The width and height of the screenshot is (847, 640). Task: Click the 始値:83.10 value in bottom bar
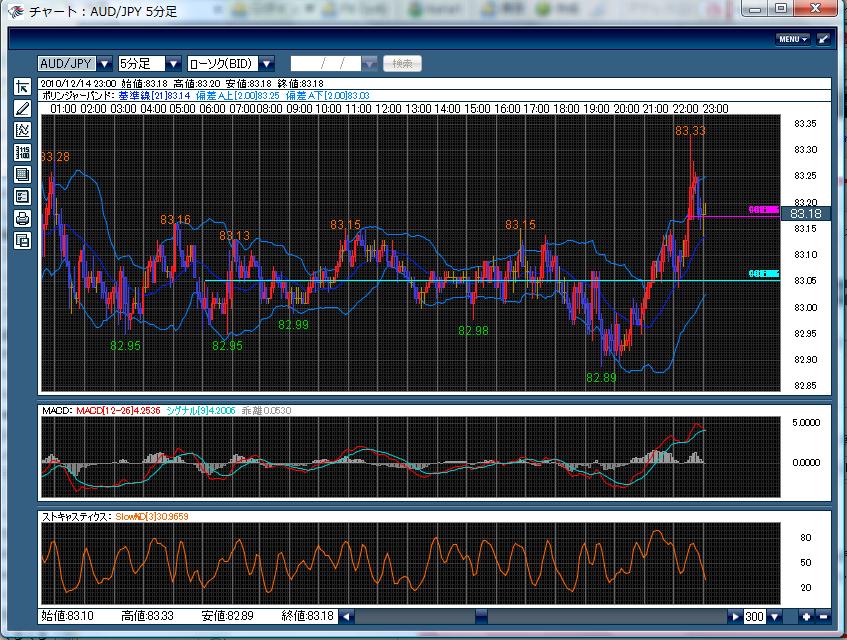68,616
